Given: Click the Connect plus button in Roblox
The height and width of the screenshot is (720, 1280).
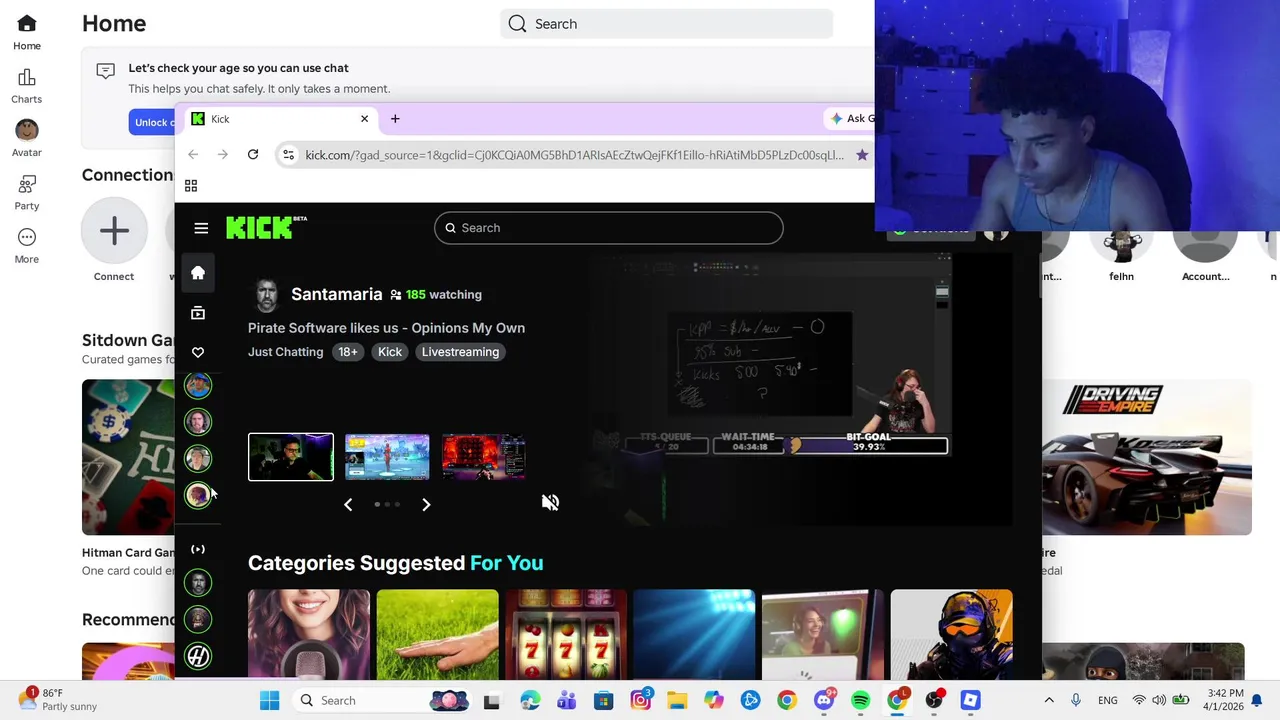Looking at the screenshot, I should pyautogui.click(x=114, y=231).
